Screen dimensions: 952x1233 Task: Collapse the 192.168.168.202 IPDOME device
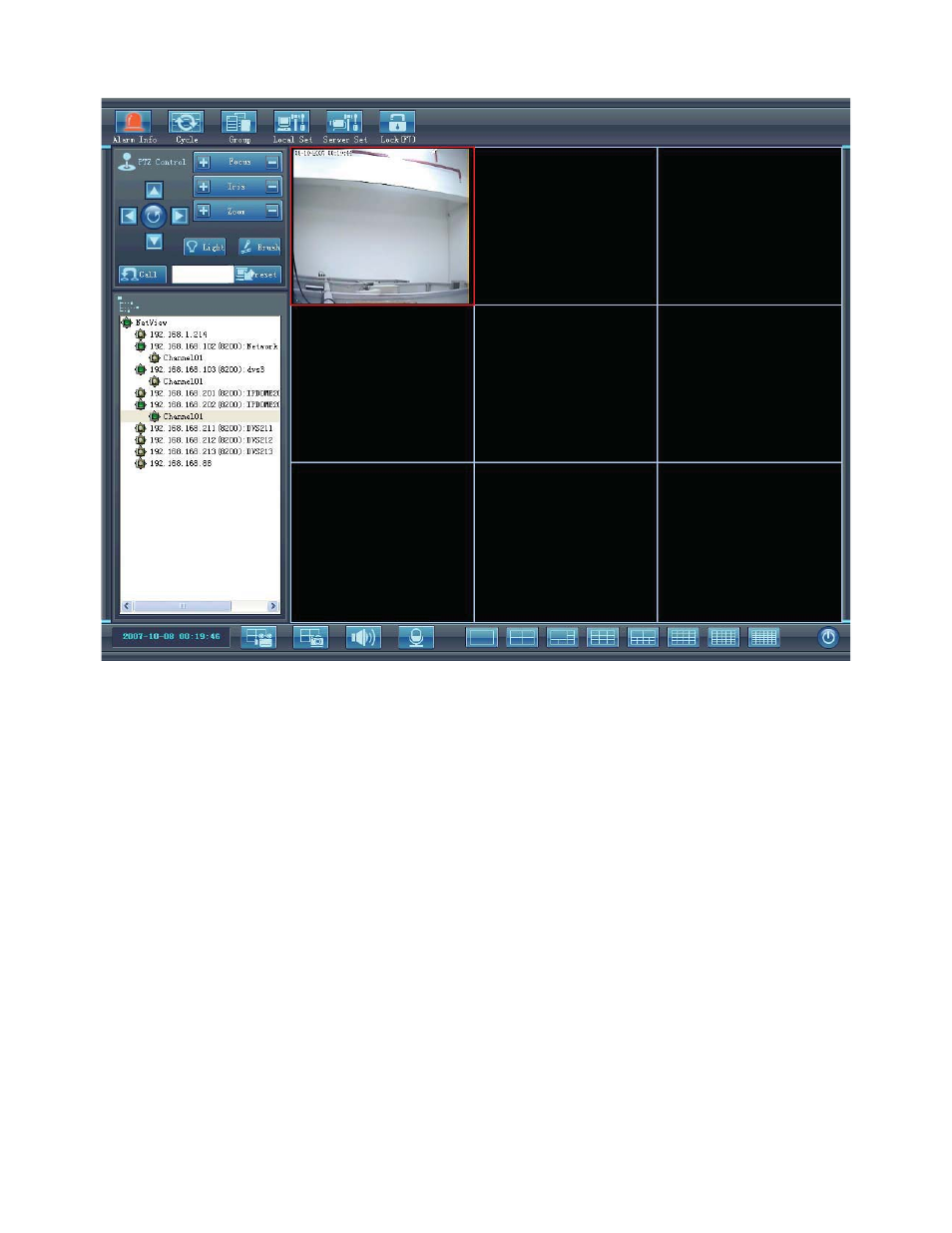click(141, 404)
